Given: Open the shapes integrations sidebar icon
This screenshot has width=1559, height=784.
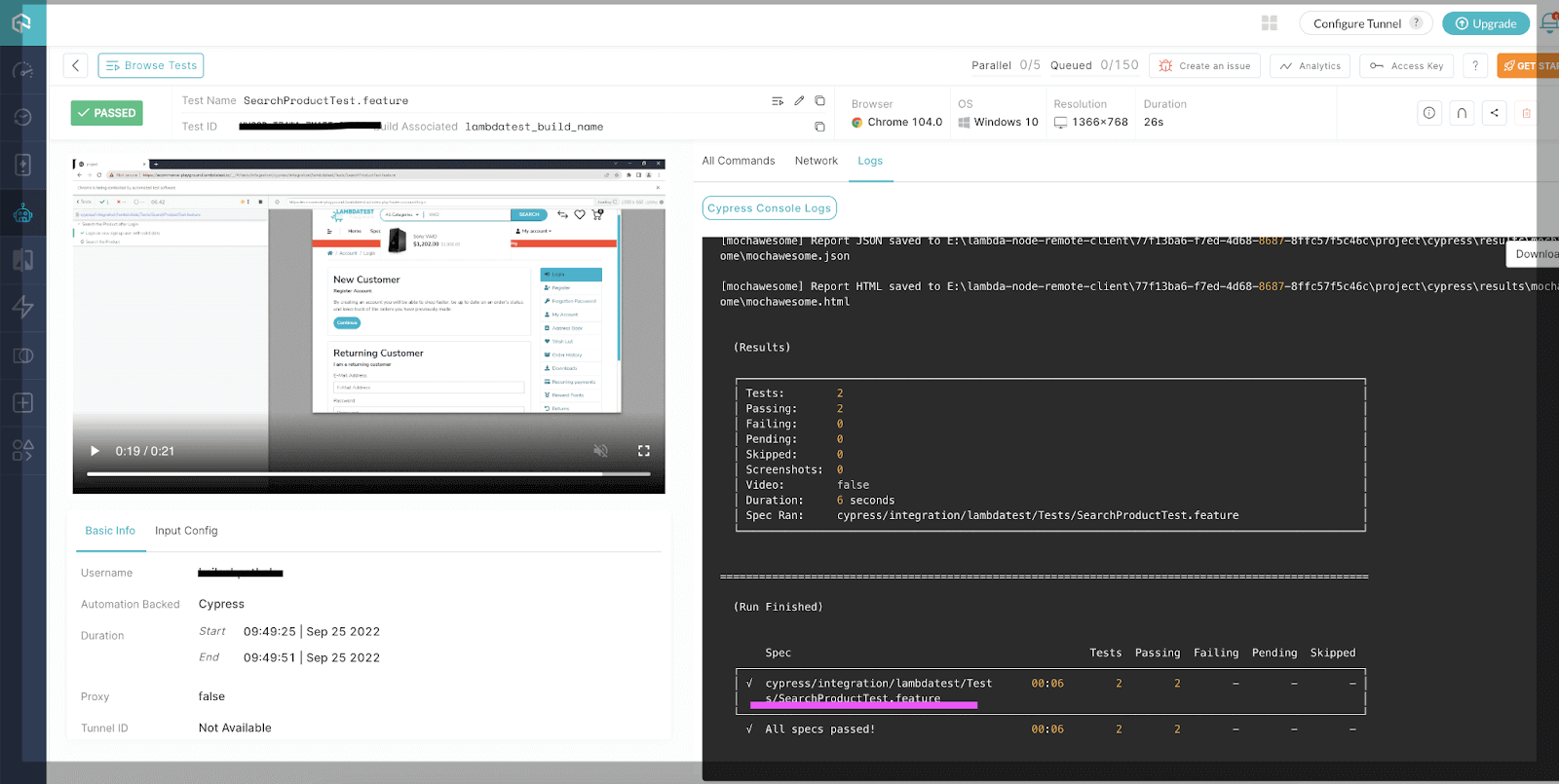Looking at the screenshot, I should (23, 450).
